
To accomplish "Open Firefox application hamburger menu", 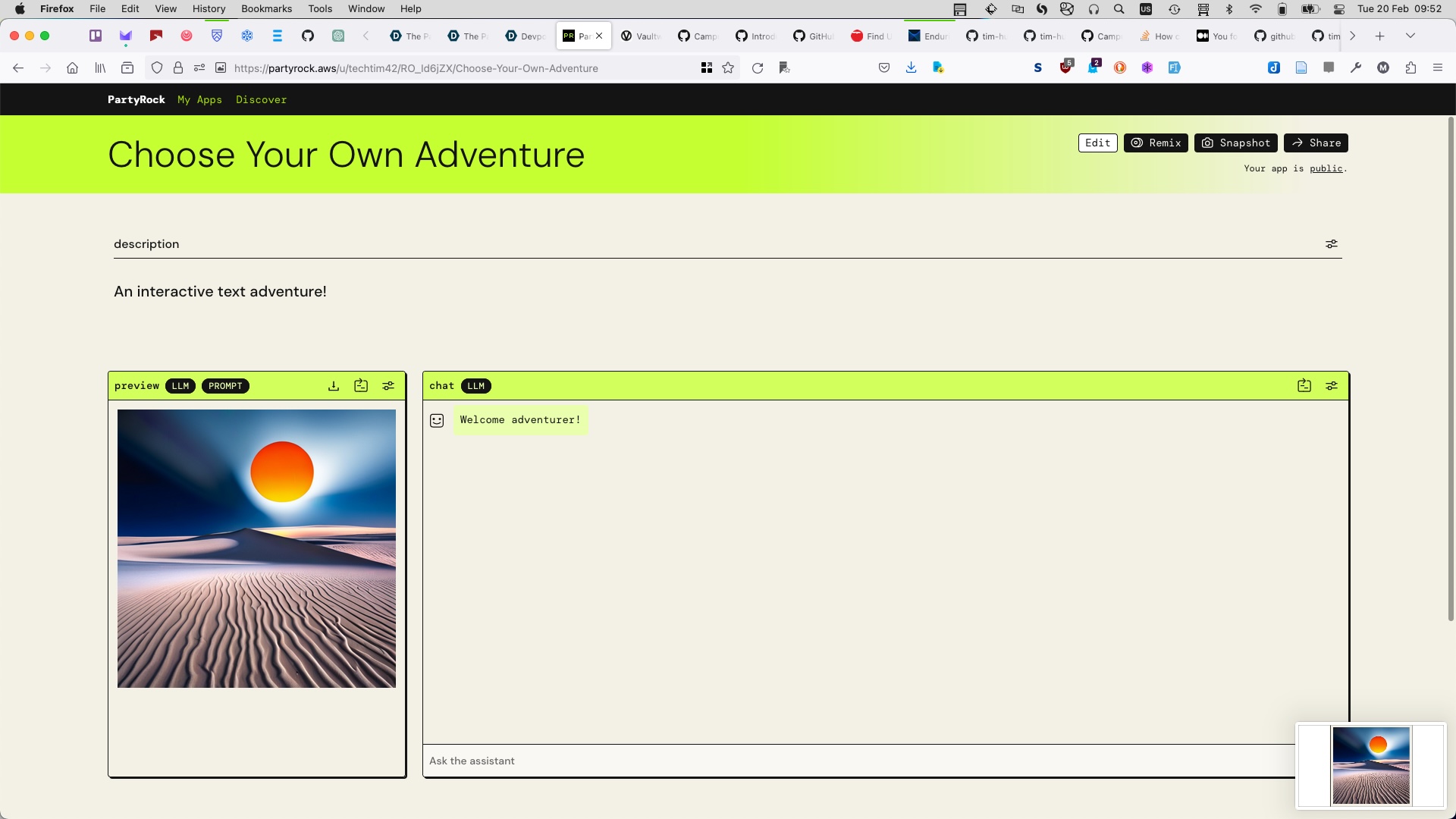I will (x=1438, y=68).
